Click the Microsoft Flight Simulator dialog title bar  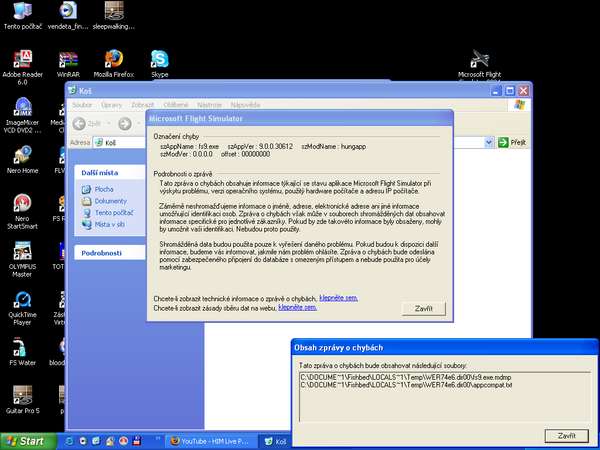(x=300, y=118)
